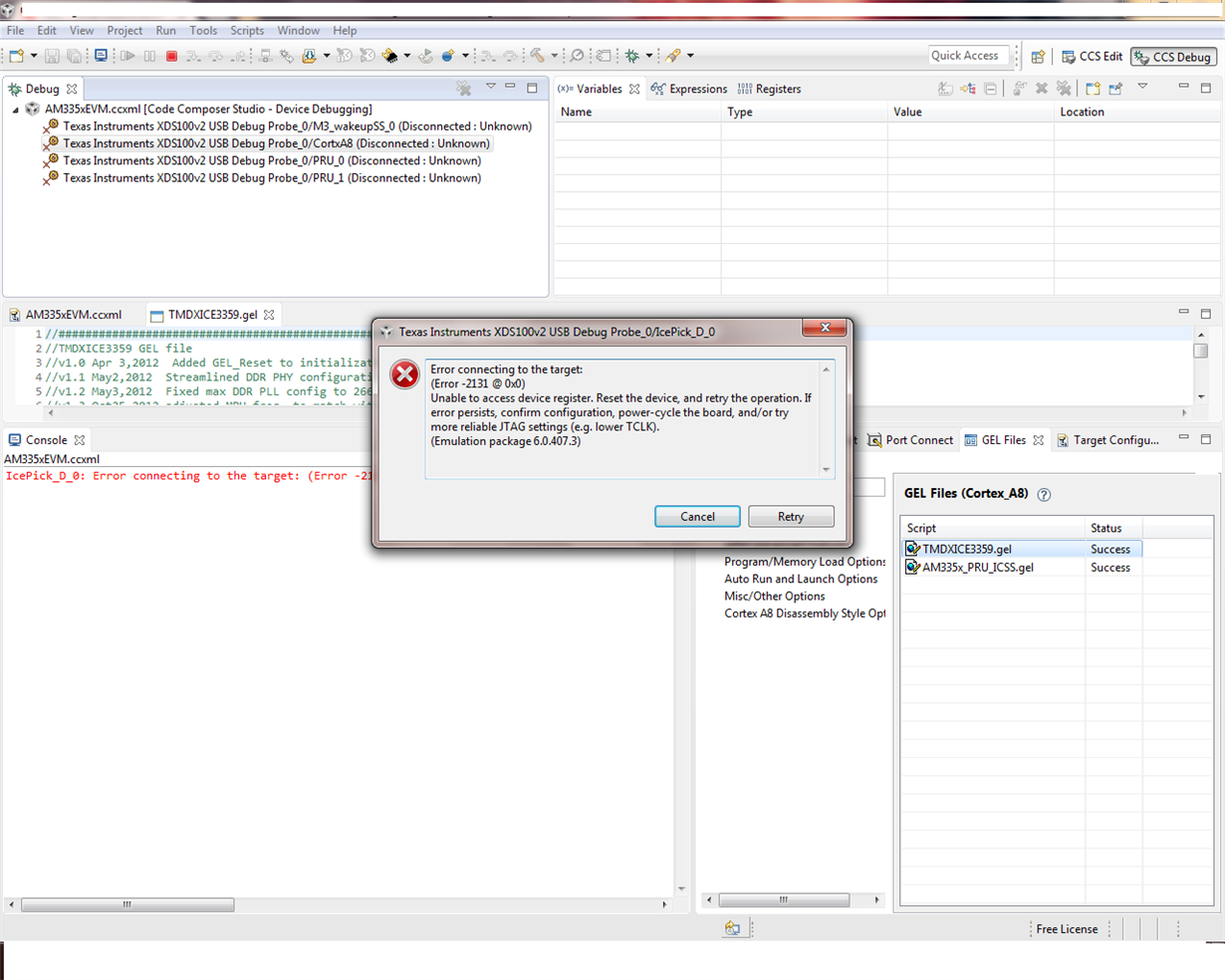Click the New file toolbar icon
Viewport: 1225px width, 980px height.
pyautogui.click(x=16, y=56)
